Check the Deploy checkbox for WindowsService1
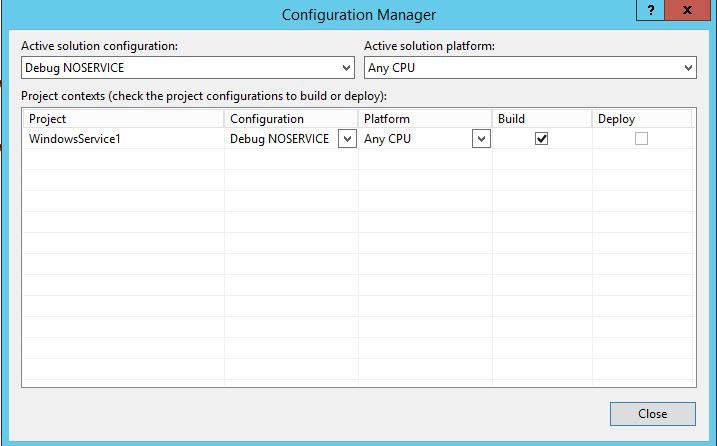The height and width of the screenshot is (446, 717). pos(641,139)
